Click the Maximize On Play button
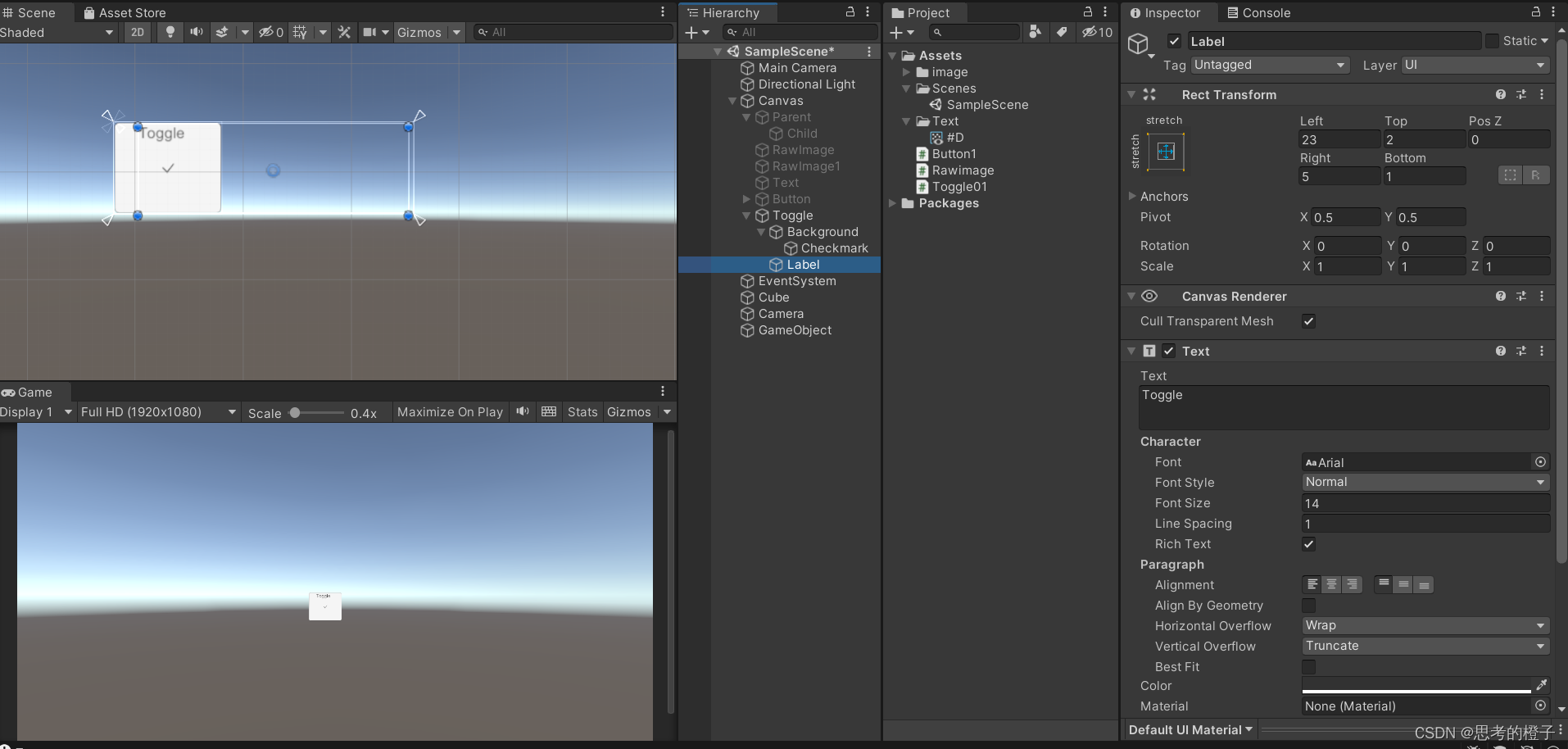 [x=449, y=412]
